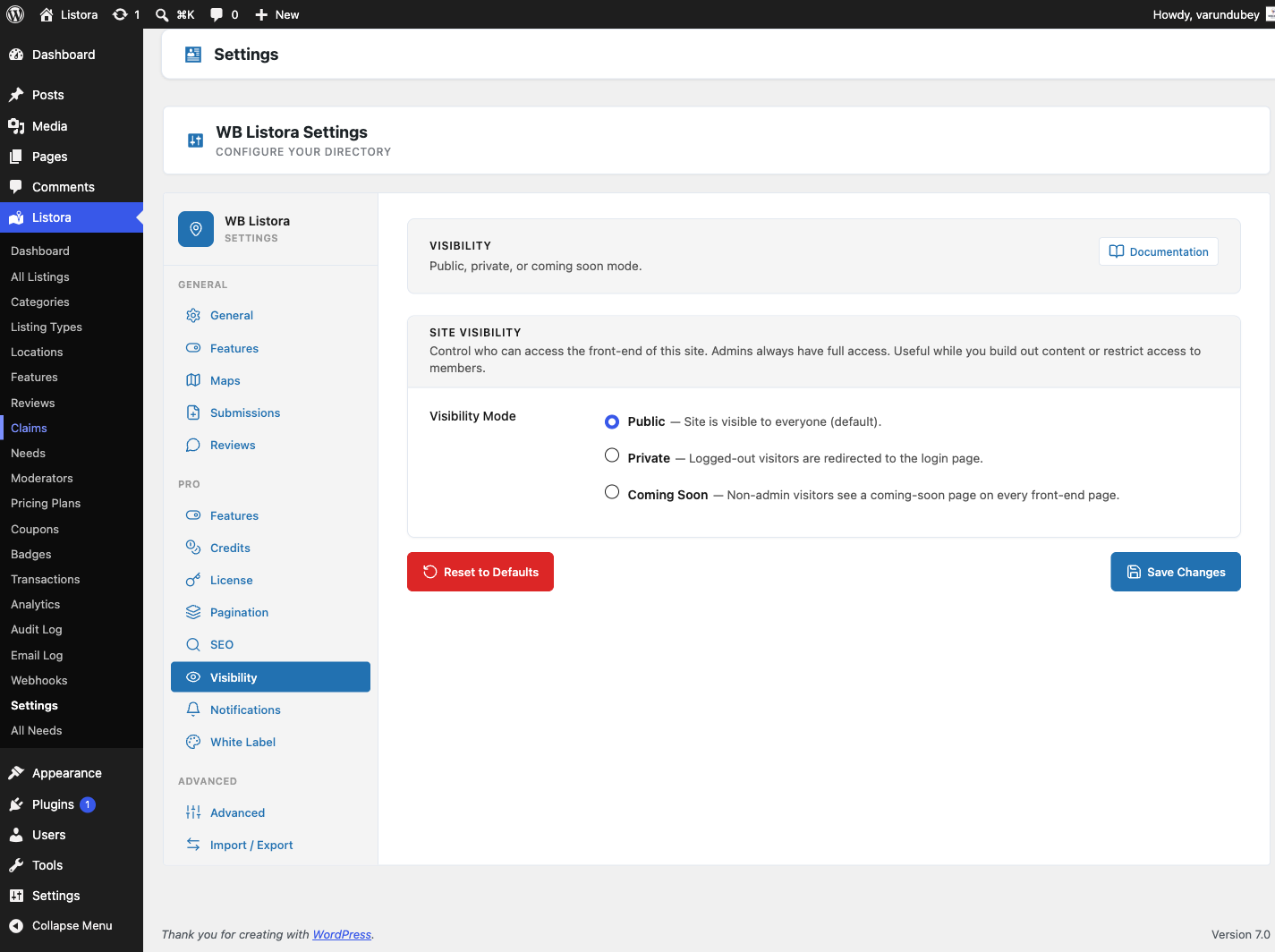
Task: Click the coins icon beside Credits
Action: pos(193,548)
